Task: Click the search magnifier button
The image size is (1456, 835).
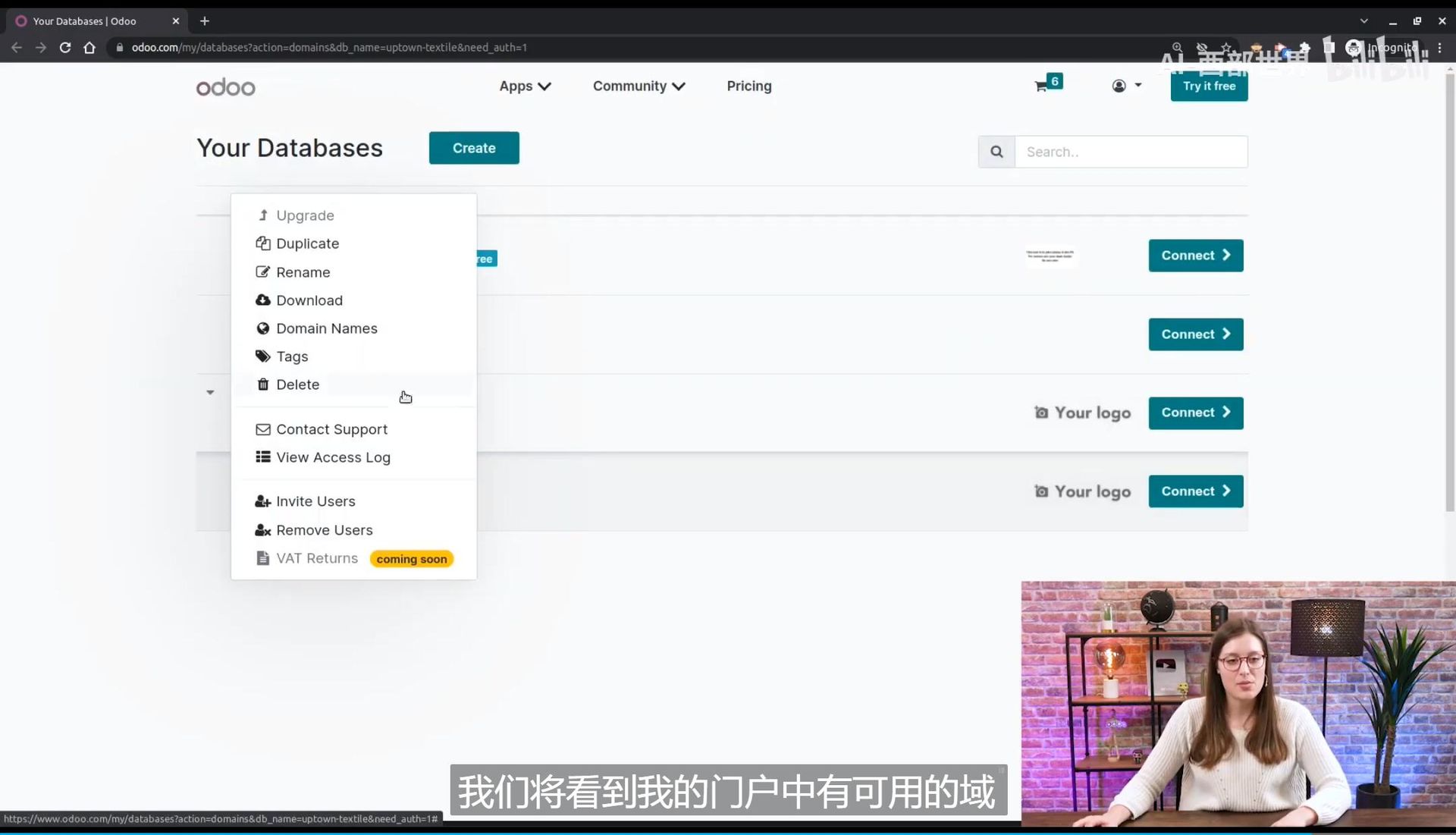Action: coord(996,152)
